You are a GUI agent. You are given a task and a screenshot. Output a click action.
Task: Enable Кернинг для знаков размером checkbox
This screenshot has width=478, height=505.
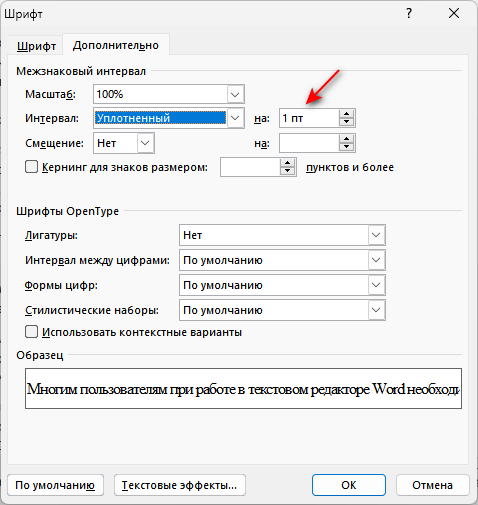click(x=31, y=167)
